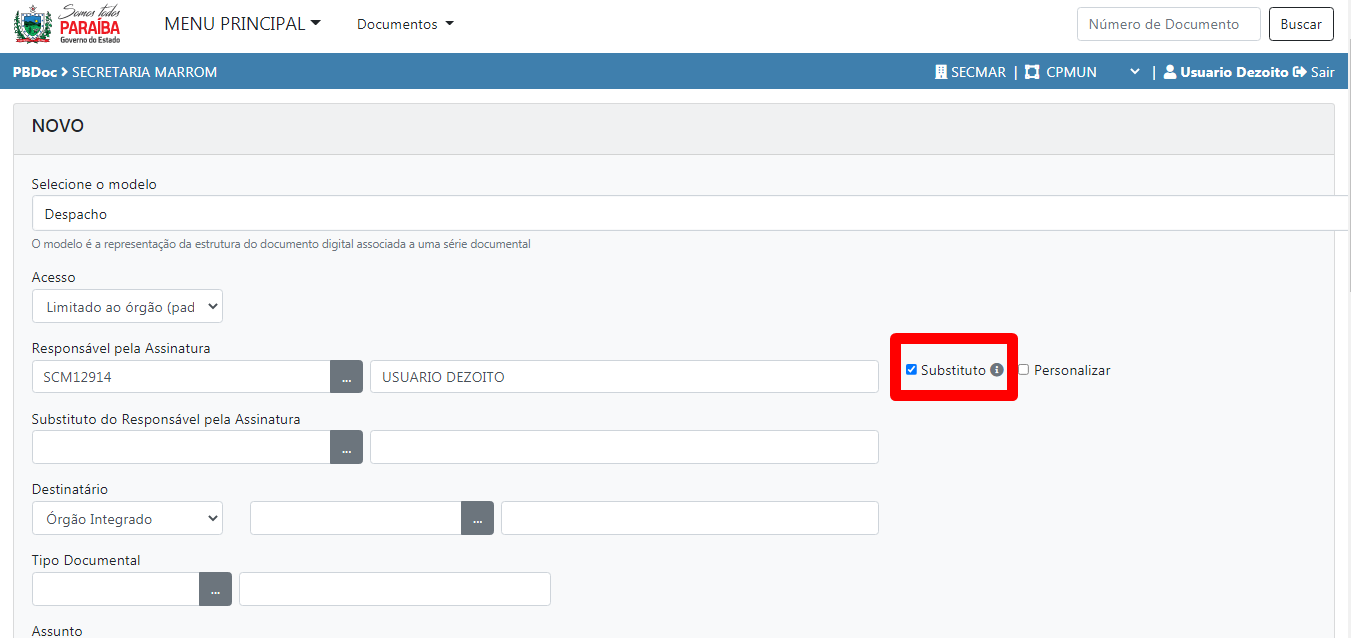Open the MENU PRINCIPAL menu

click(x=242, y=24)
